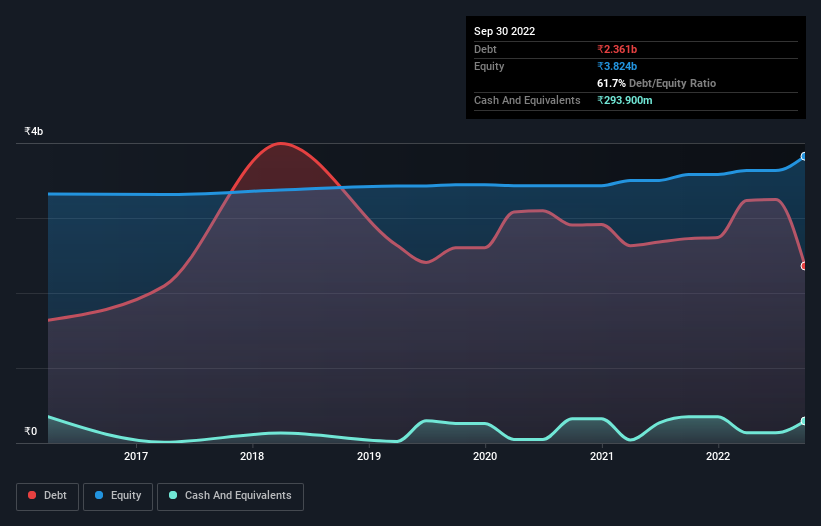Click Cash And Equivalents label in tooltip
821x526 pixels.
527,100
